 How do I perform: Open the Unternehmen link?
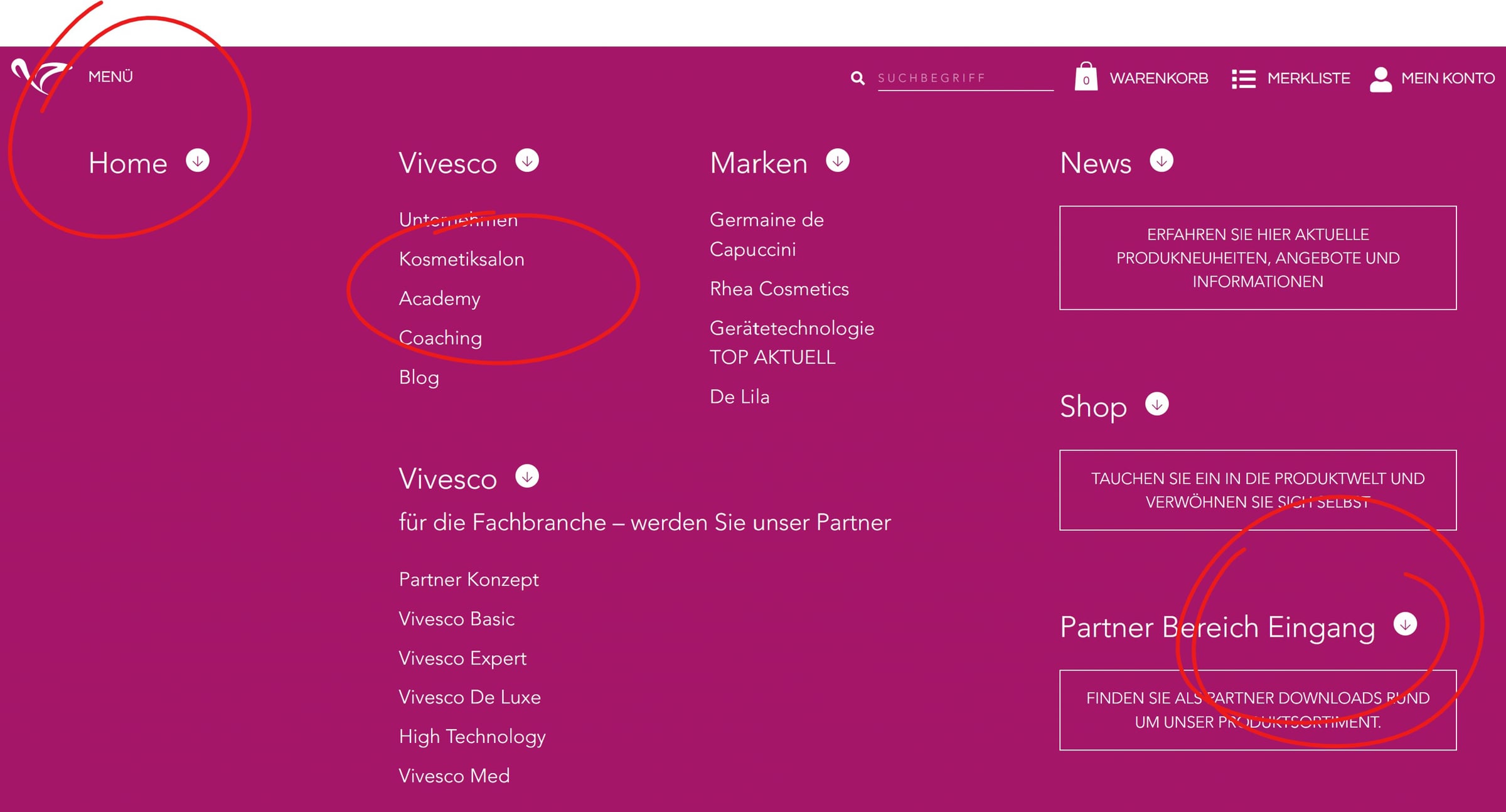pos(458,220)
